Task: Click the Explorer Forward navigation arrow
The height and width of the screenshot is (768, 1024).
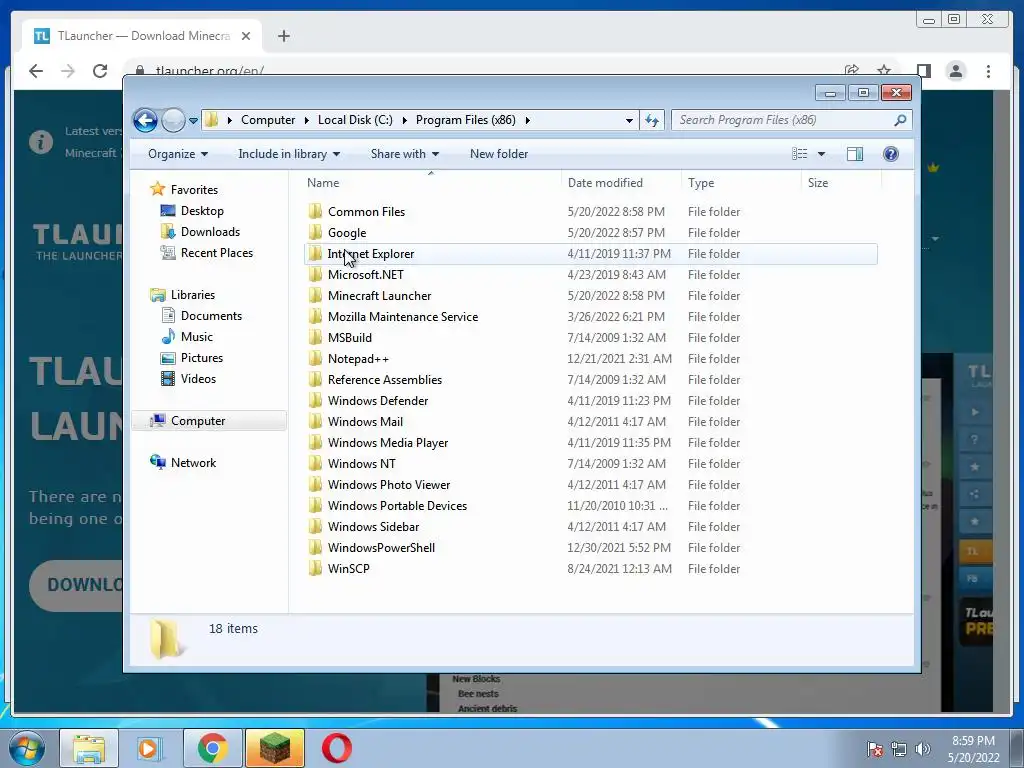Action: pyautogui.click(x=173, y=120)
